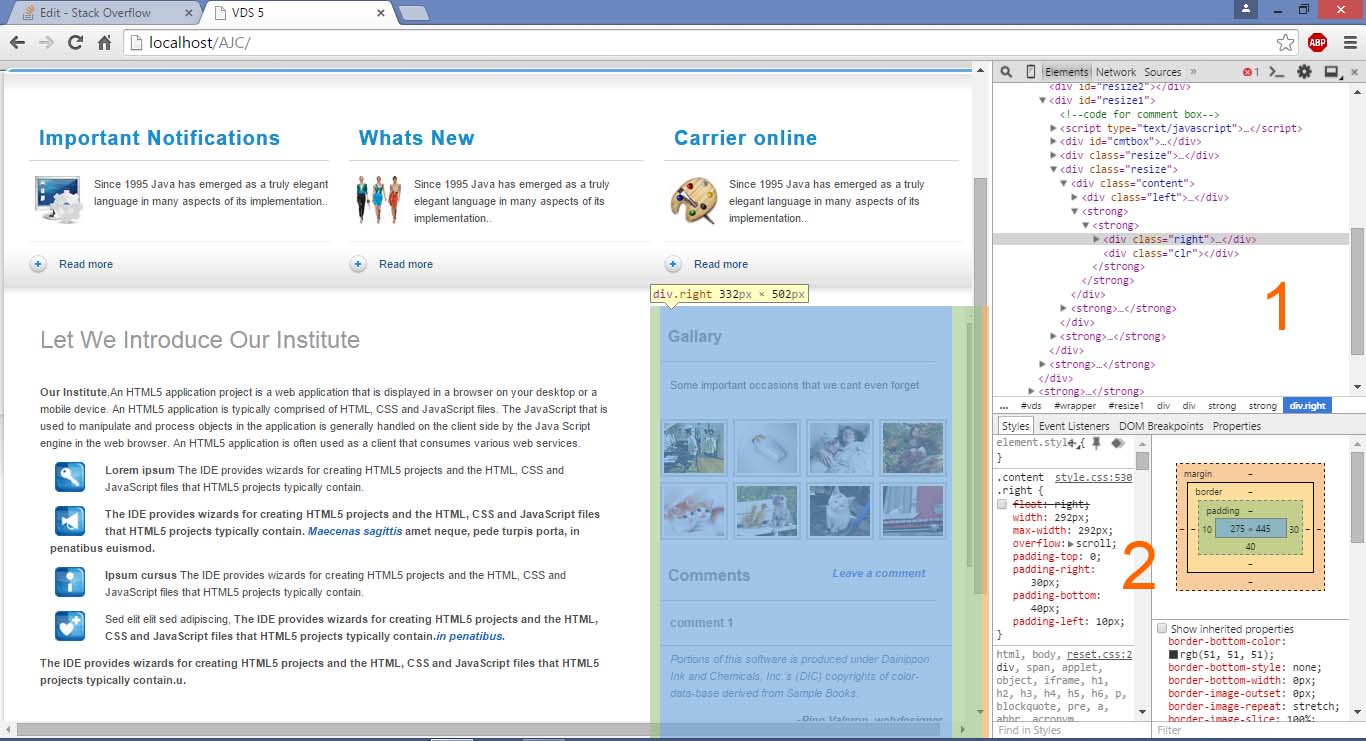Click Read more under Carrier online
The width and height of the screenshot is (1366, 741).
(721, 264)
